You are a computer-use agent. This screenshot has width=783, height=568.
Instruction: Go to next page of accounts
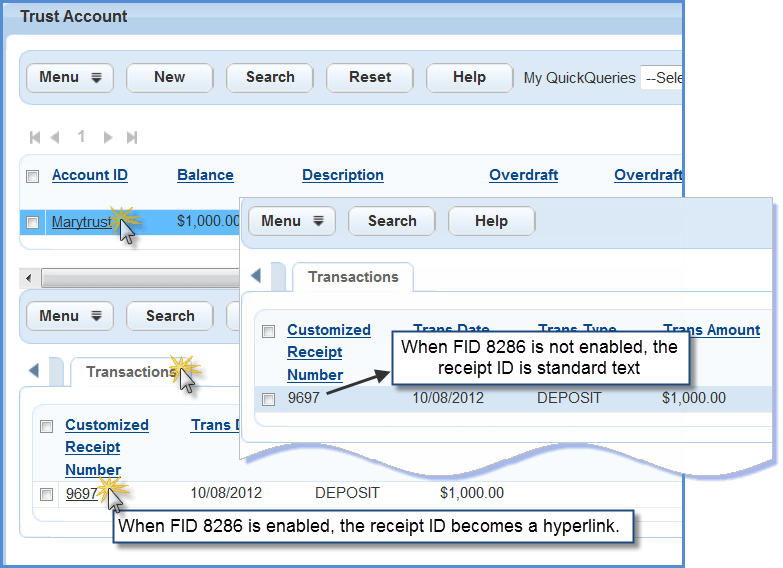(108, 137)
